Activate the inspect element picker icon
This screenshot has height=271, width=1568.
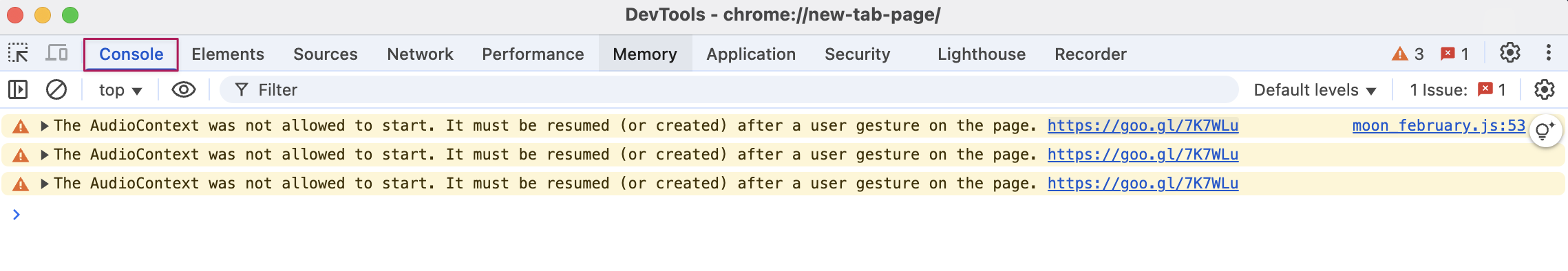click(18, 53)
